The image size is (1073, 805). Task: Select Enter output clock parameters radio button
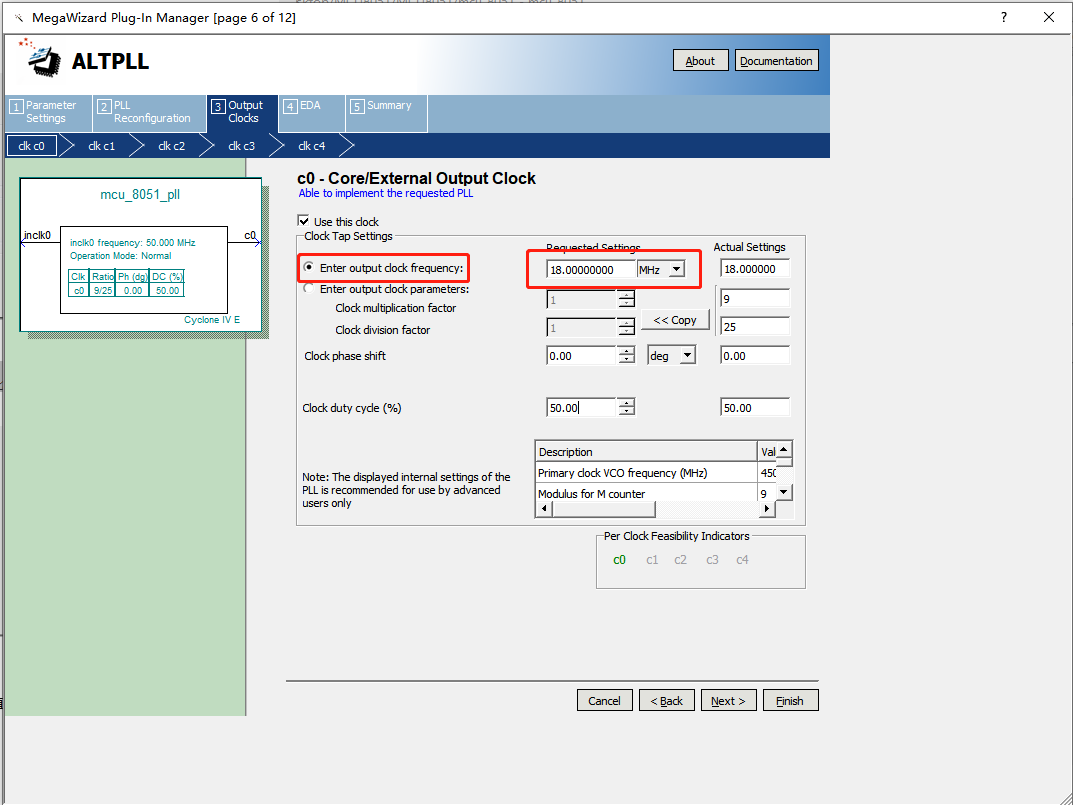tap(309, 288)
